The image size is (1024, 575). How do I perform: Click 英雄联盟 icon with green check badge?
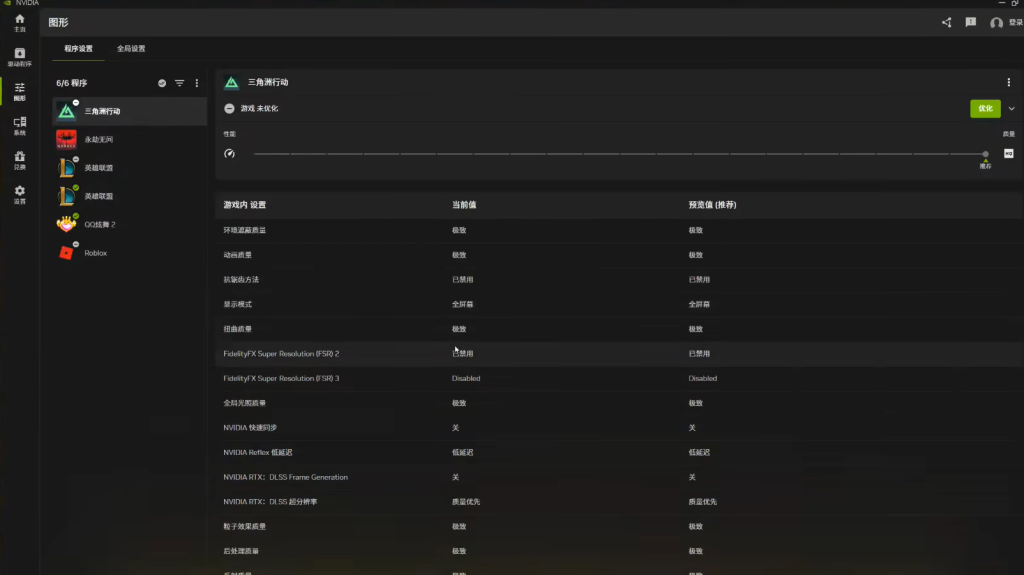coord(66,196)
